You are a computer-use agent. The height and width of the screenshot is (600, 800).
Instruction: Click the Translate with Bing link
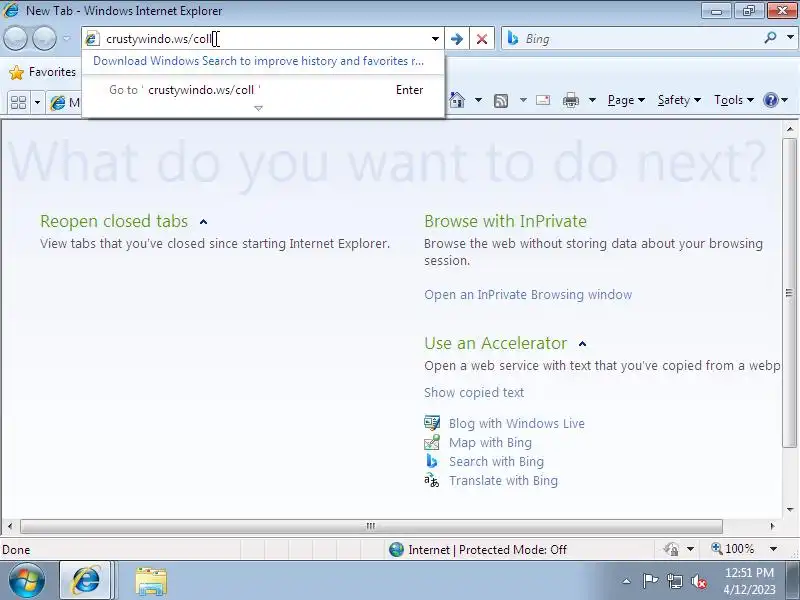pos(503,481)
